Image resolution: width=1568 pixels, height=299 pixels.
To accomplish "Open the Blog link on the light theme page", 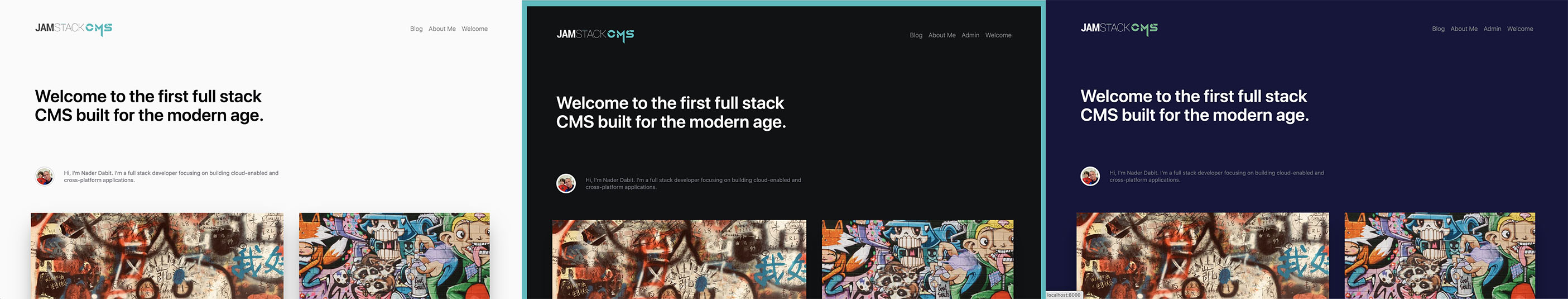I will tap(416, 29).
